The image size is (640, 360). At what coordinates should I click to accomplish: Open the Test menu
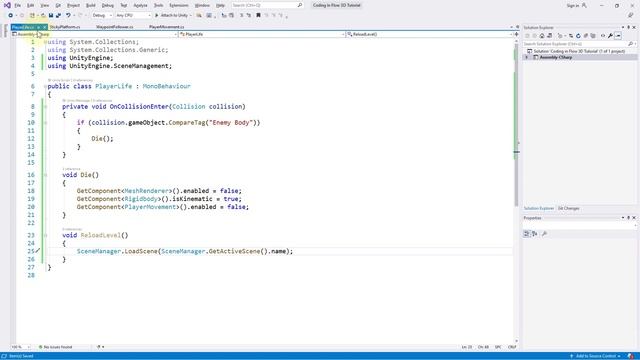point(124,5)
